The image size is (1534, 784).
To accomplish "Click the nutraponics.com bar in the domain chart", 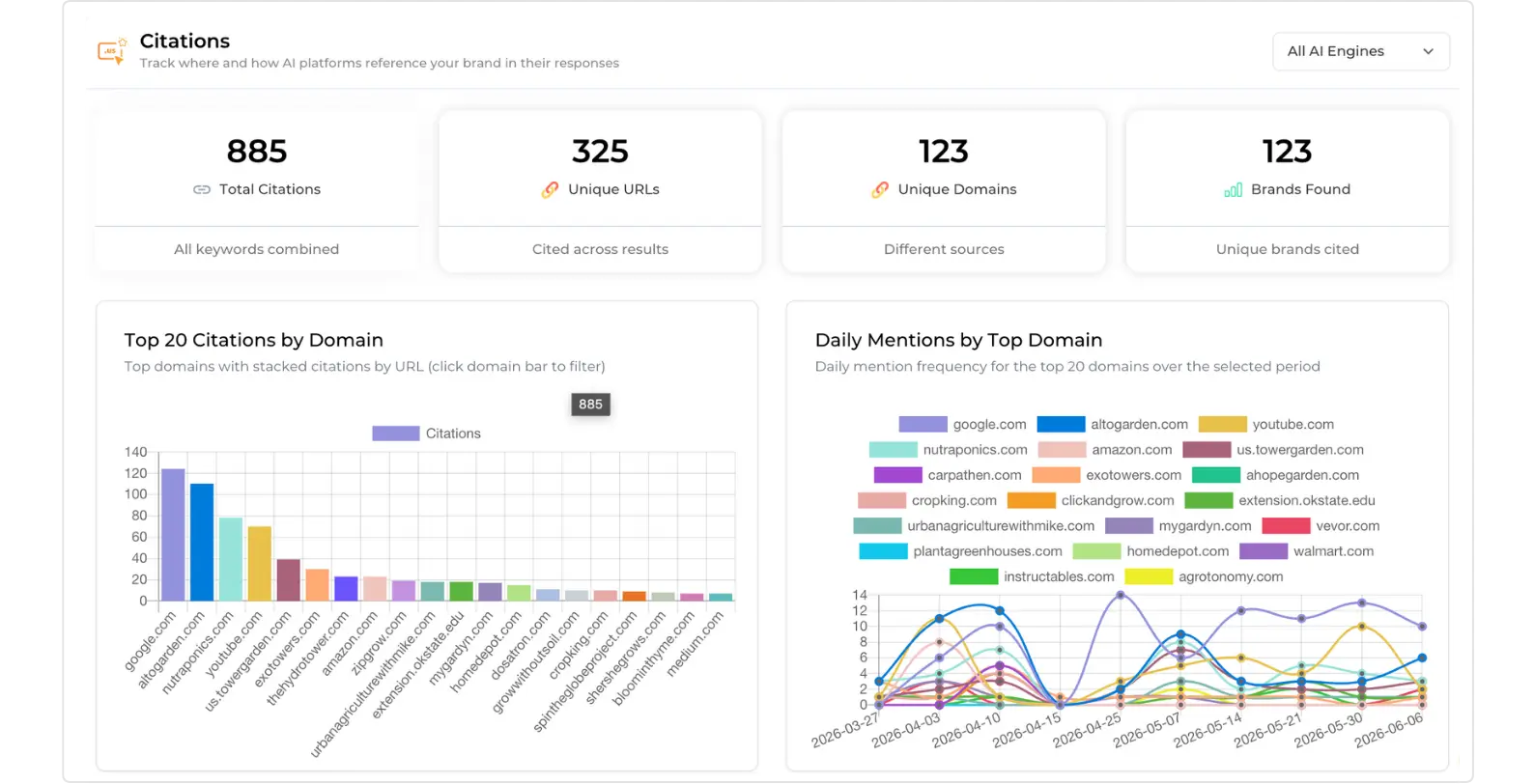I will tap(231, 559).
